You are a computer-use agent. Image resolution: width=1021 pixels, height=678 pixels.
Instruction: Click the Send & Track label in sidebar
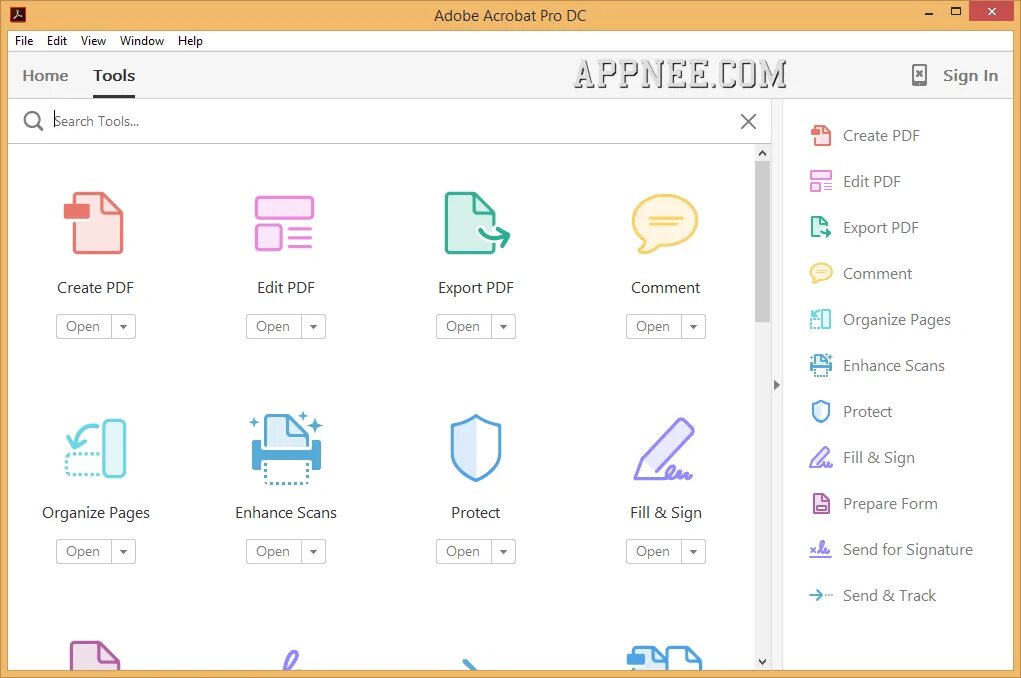(889, 595)
